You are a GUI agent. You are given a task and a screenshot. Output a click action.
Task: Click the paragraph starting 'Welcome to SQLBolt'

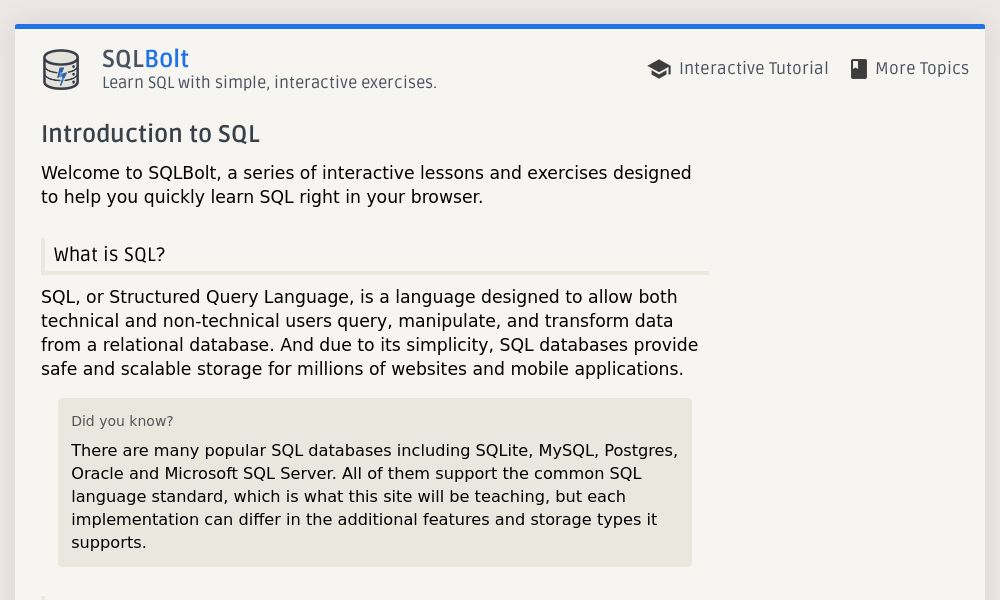coord(366,185)
